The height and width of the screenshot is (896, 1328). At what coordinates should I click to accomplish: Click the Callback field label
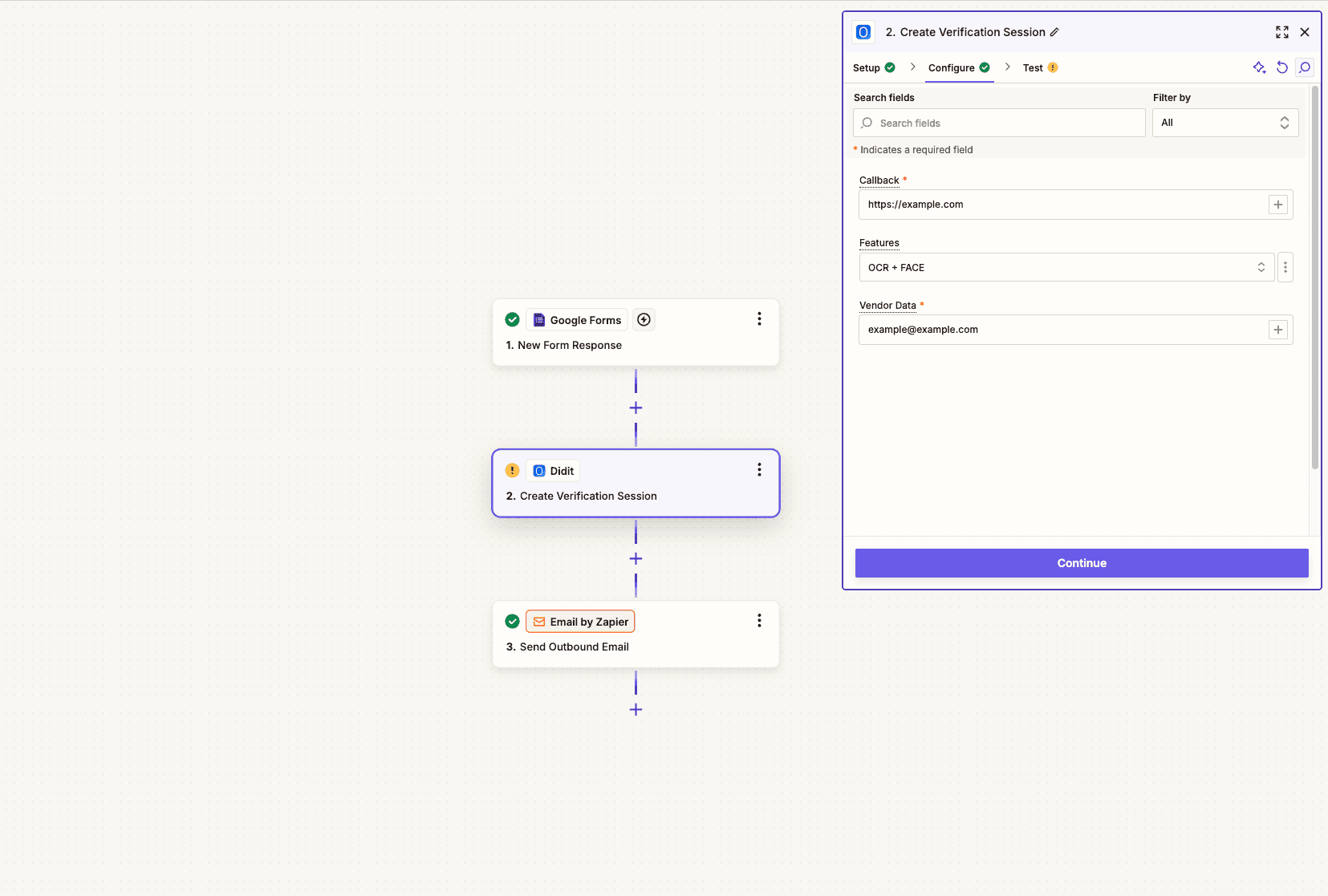pyautogui.click(x=879, y=180)
